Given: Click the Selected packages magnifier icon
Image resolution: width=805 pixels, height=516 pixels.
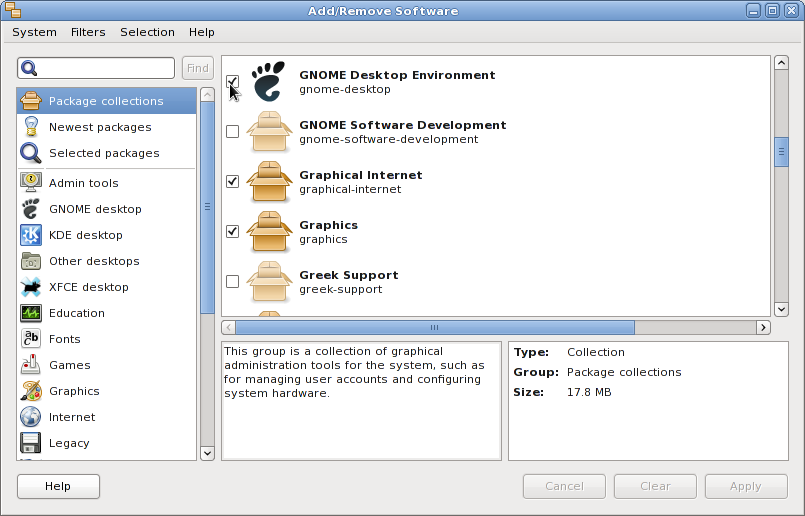Looking at the screenshot, I should (31, 153).
